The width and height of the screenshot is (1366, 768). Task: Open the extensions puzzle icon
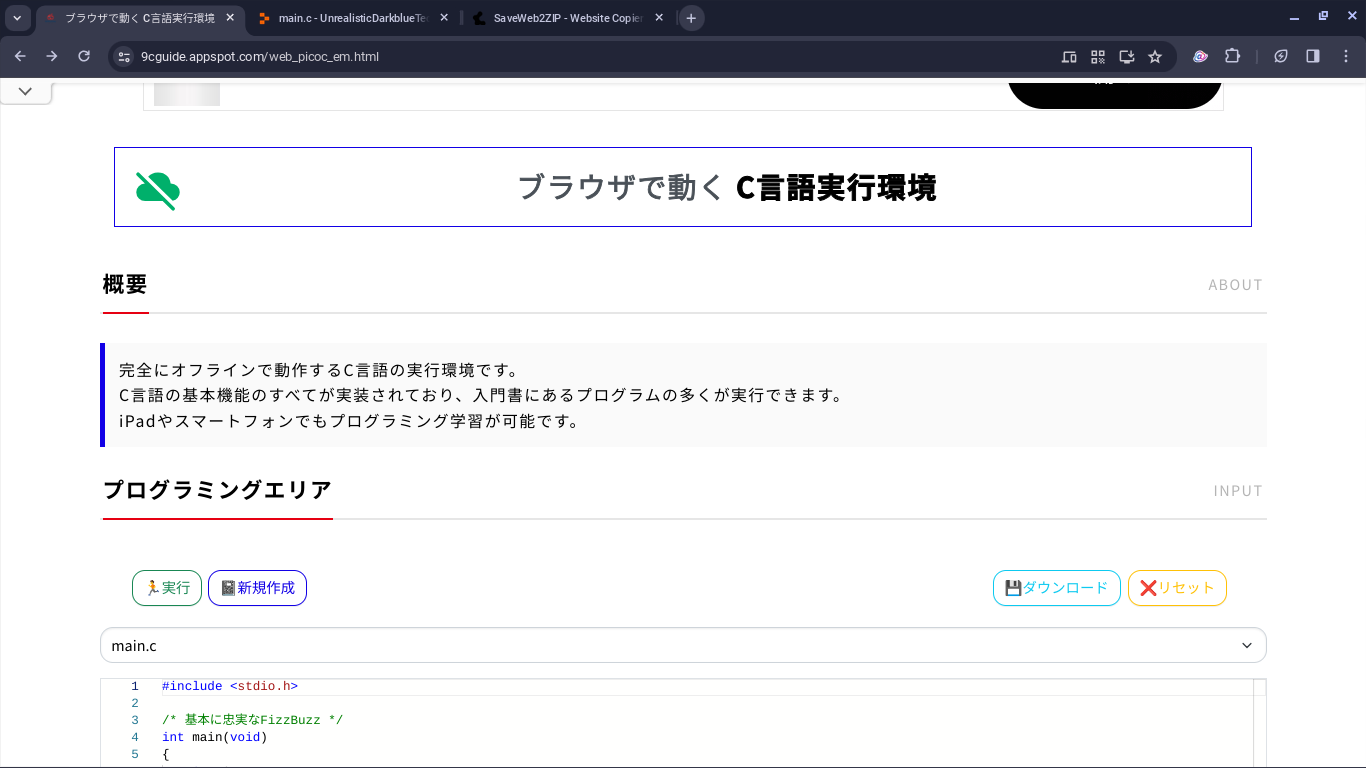(1232, 57)
